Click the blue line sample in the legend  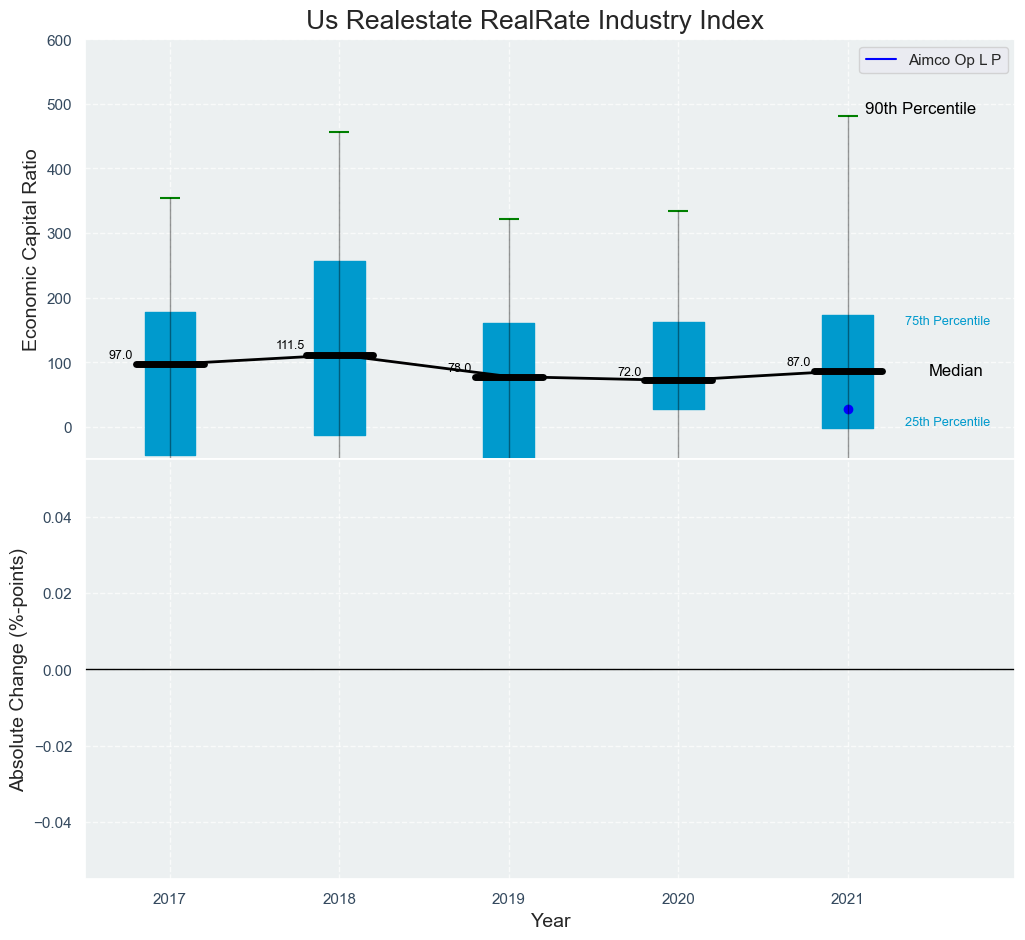[884, 60]
